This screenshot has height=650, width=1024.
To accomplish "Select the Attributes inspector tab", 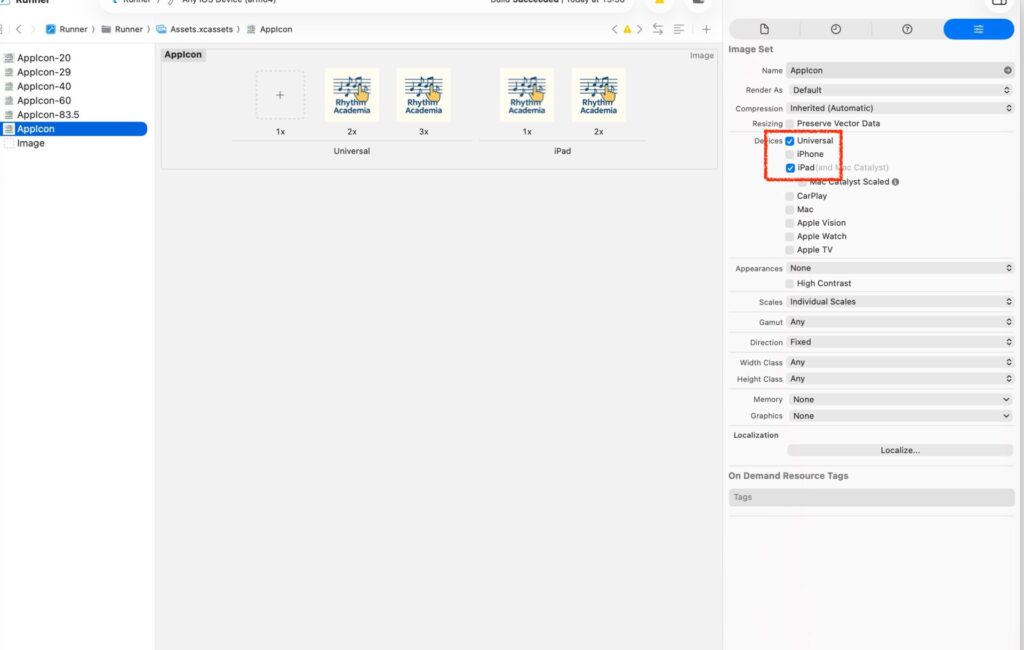I will [x=978, y=29].
